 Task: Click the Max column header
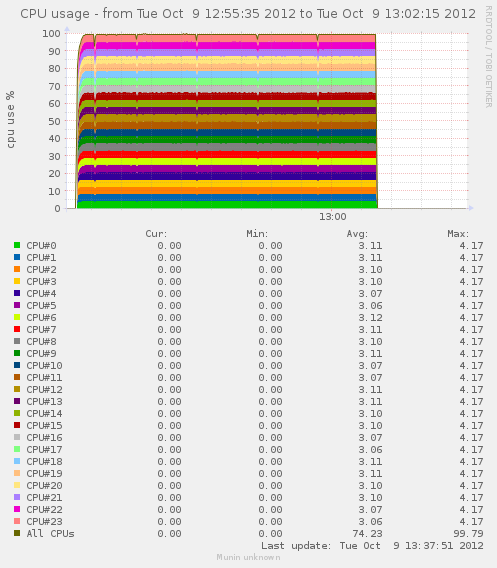tap(458, 234)
